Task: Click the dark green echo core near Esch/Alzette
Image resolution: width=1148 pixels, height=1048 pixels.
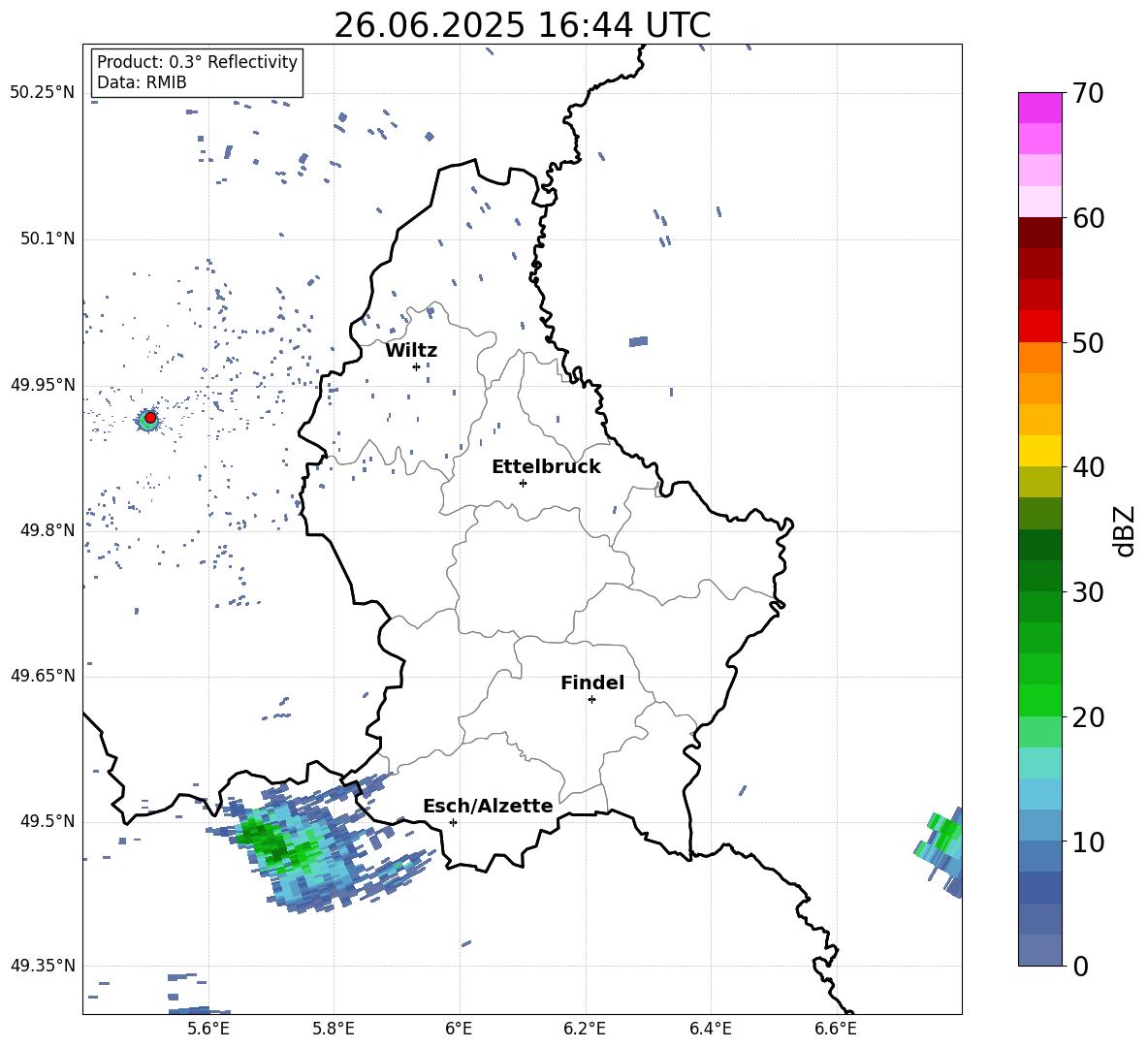Action: [270, 842]
